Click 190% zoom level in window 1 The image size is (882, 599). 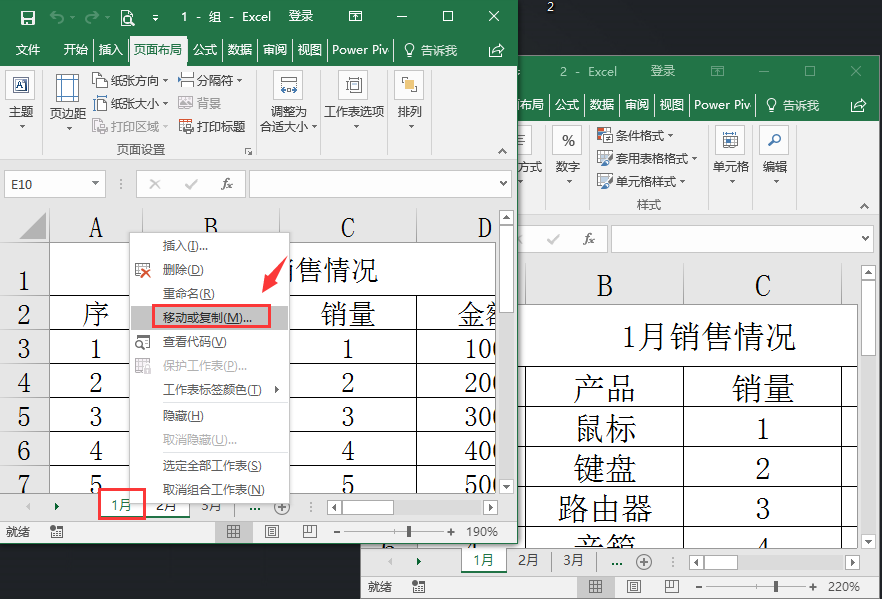[x=482, y=532]
